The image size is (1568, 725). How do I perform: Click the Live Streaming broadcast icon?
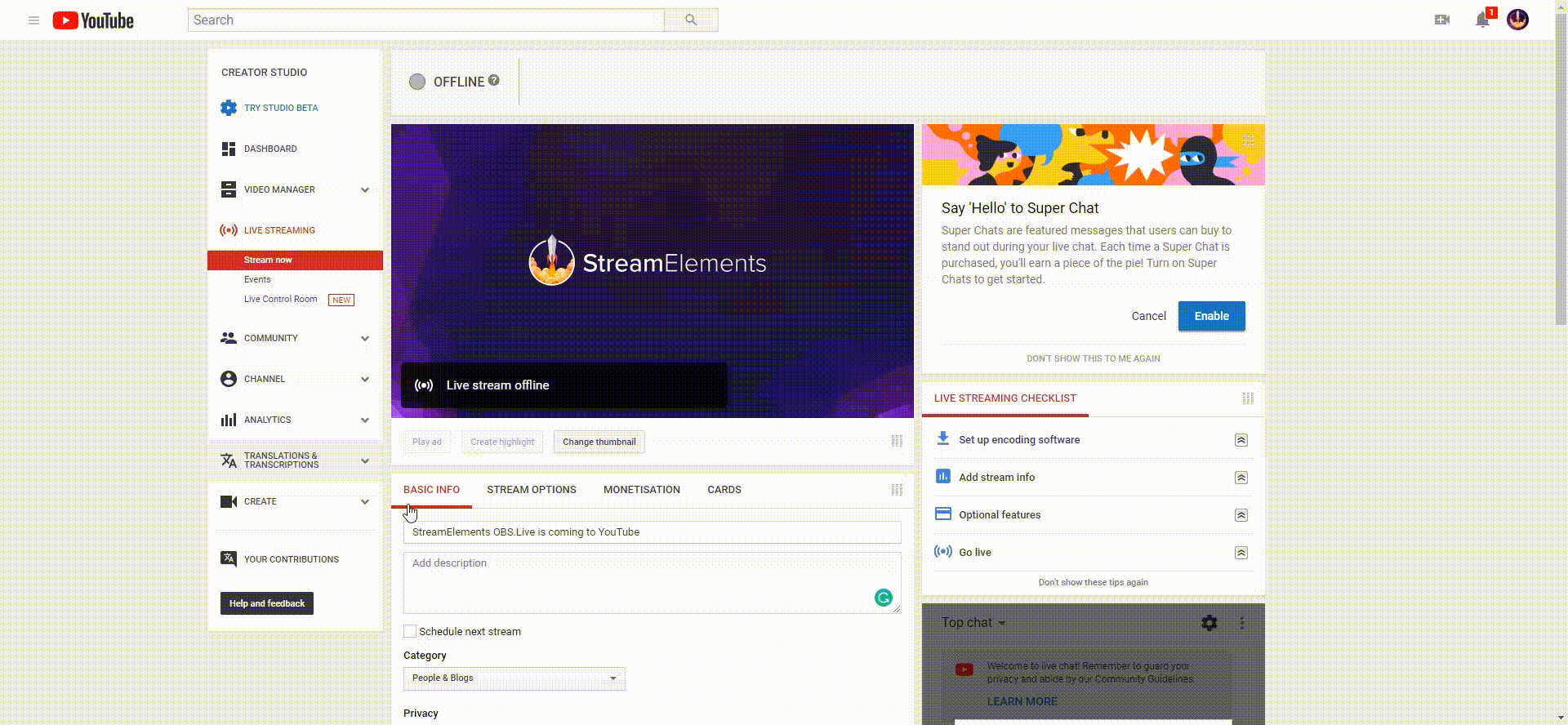[229, 230]
